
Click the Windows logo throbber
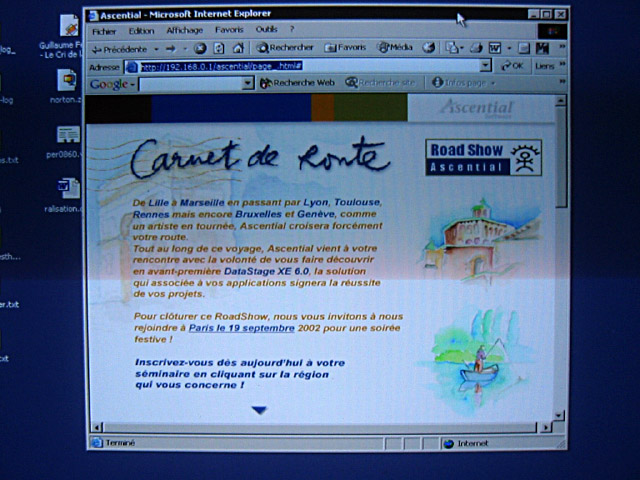pyautogui.click(x=552, y=31)
